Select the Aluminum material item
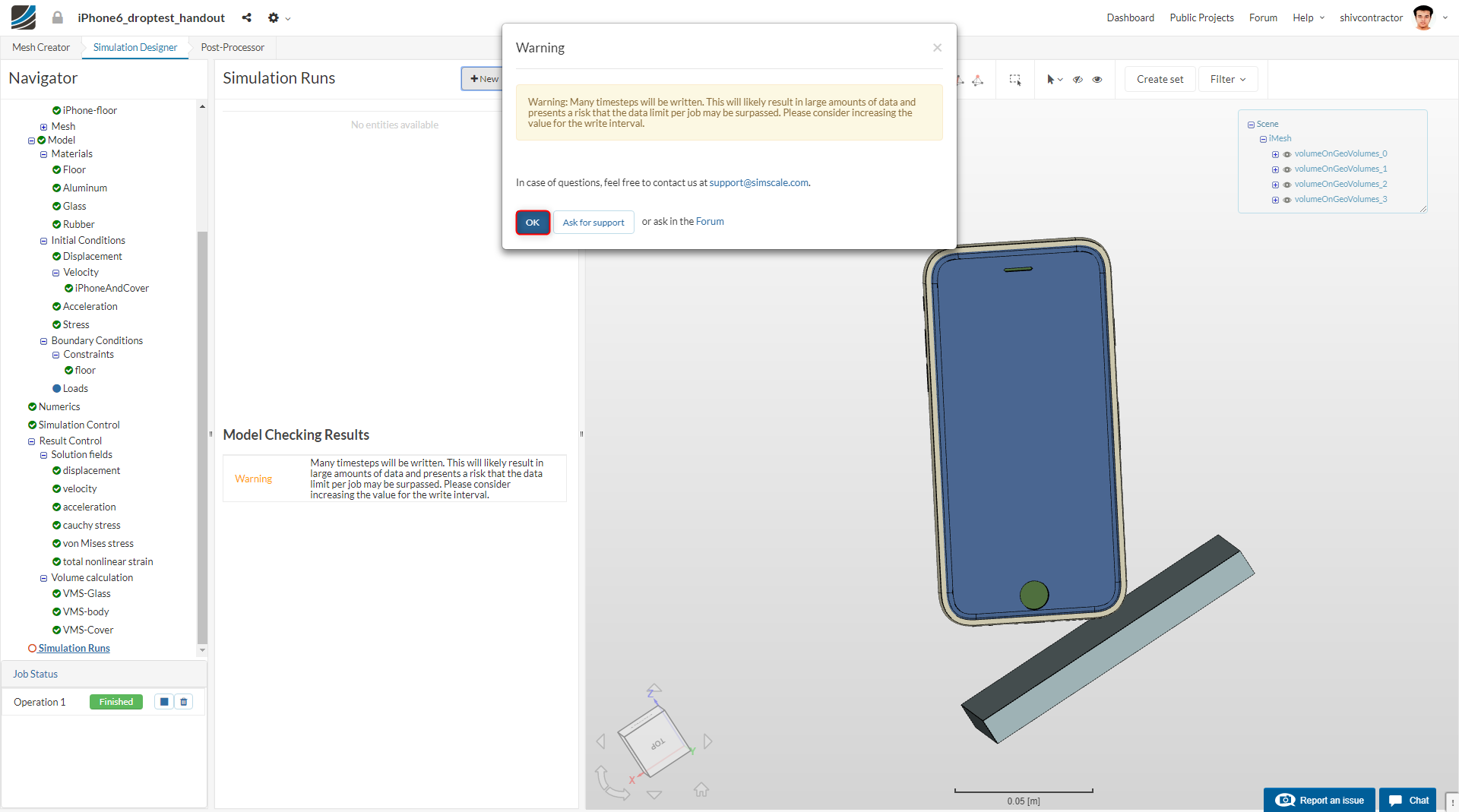 tap(84, 188)
